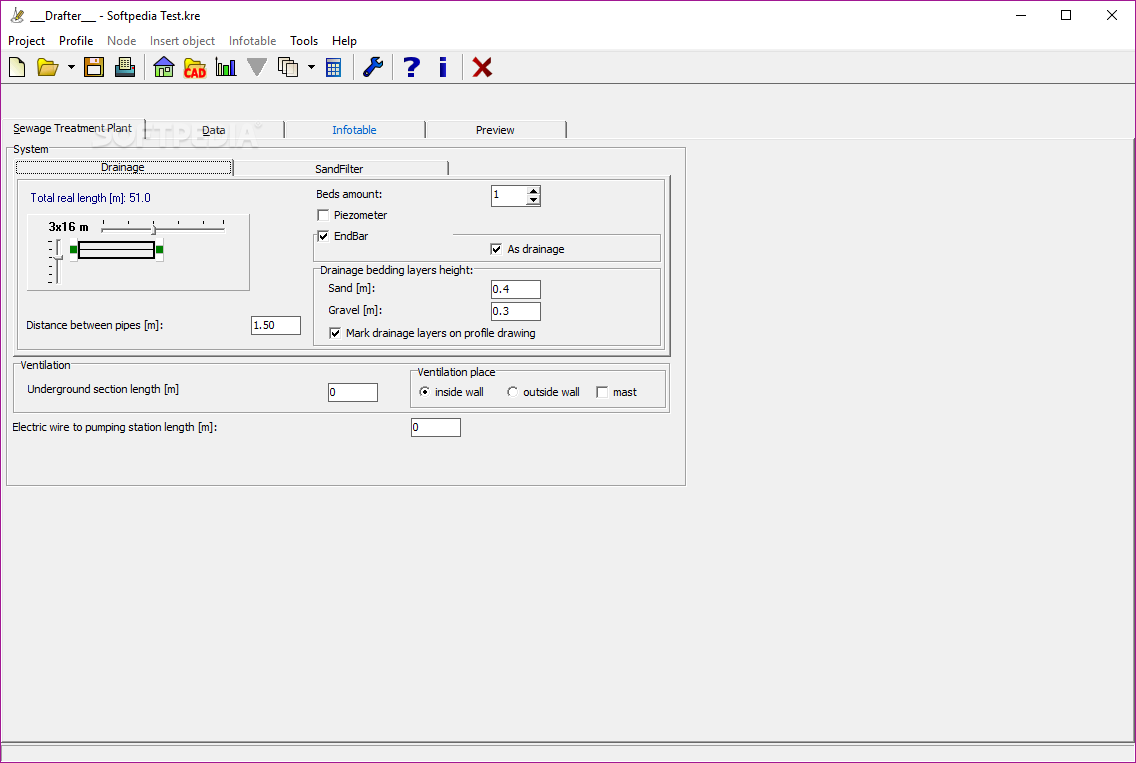Expand the dropdown arrow beside the copy icon

coord(312,67)
